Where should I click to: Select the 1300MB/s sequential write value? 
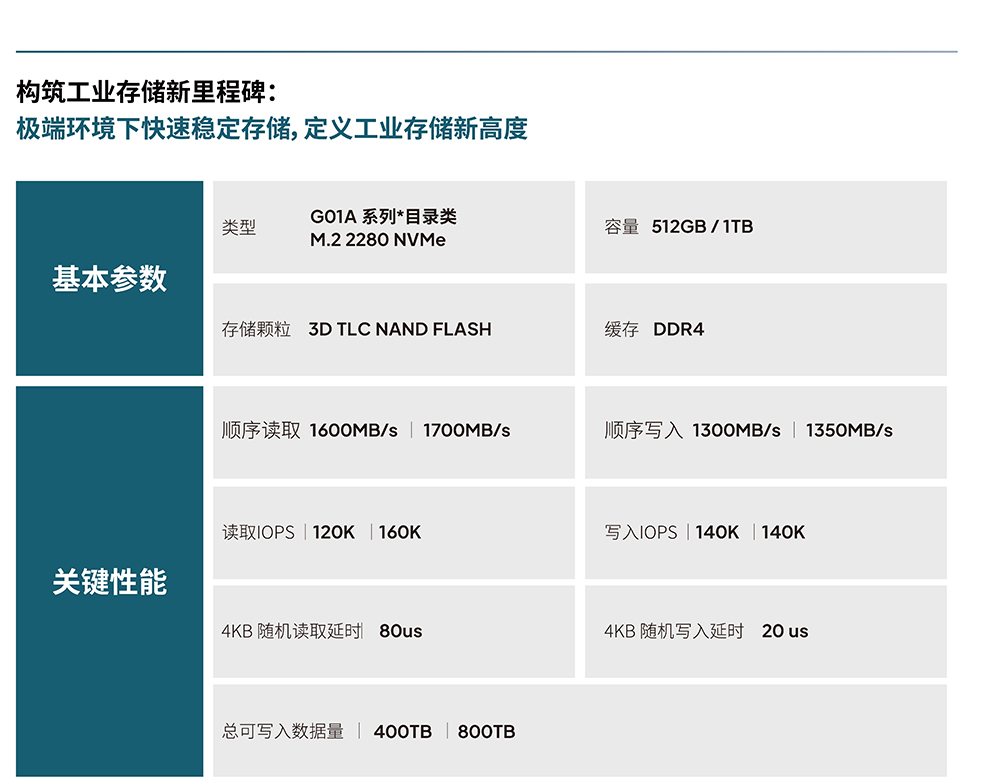pos(736,431)
